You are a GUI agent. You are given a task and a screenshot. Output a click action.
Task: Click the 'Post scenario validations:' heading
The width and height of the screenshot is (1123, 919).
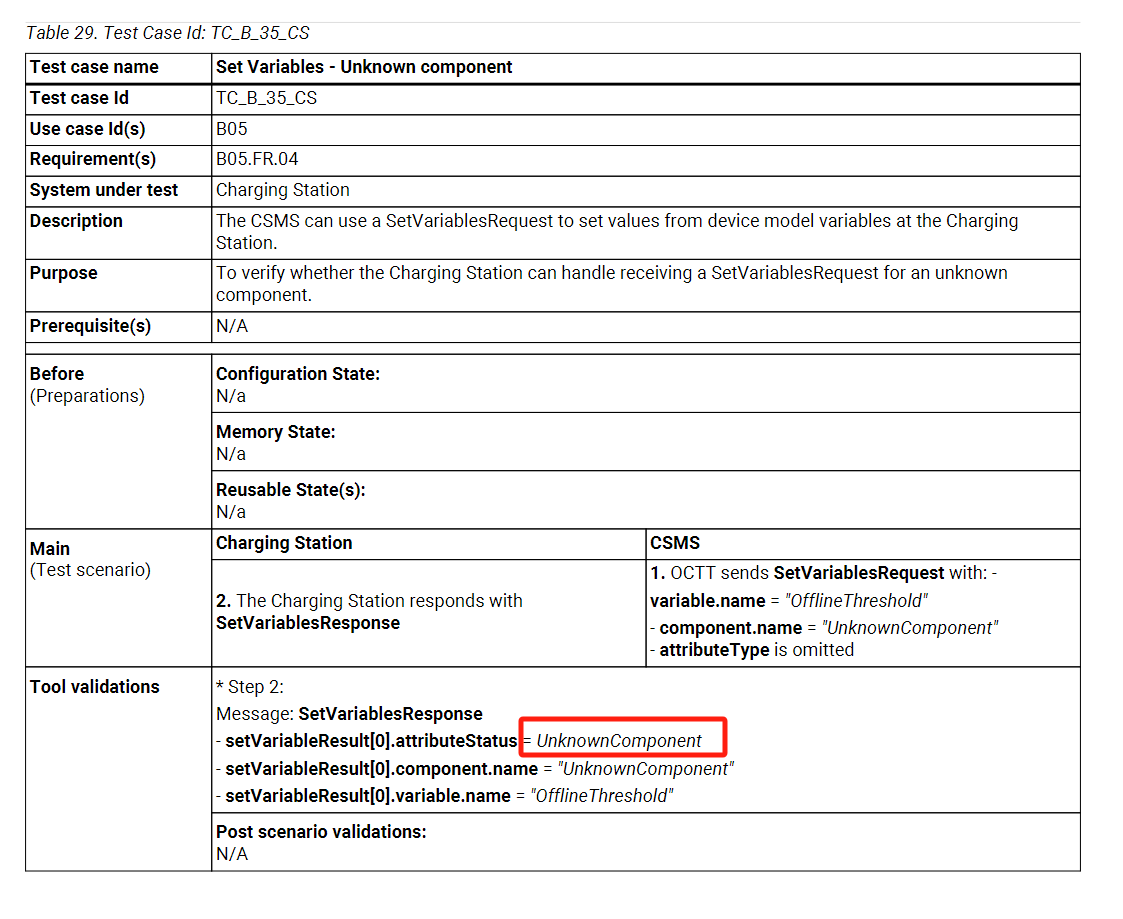(x=321, y=832)
